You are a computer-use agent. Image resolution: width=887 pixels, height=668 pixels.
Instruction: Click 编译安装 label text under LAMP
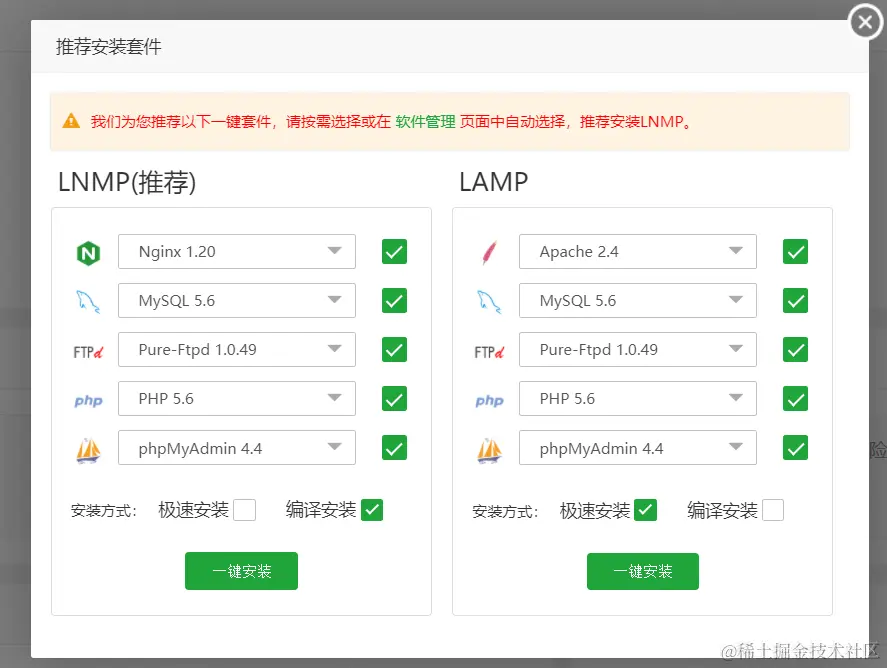coord(722,510)
